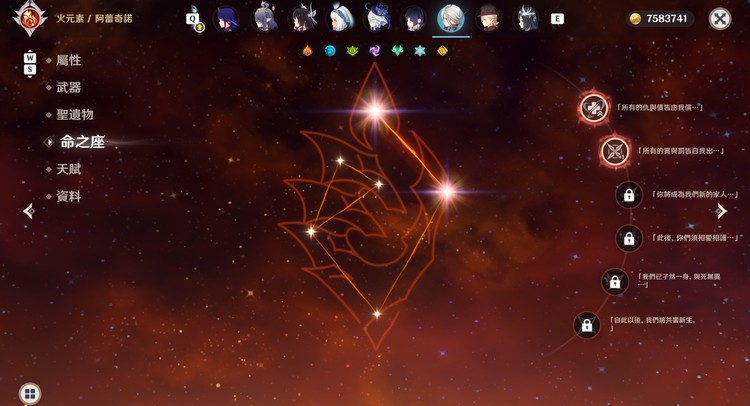
Task: Open the 武器 weapon menu
Action: pos(68,88)
